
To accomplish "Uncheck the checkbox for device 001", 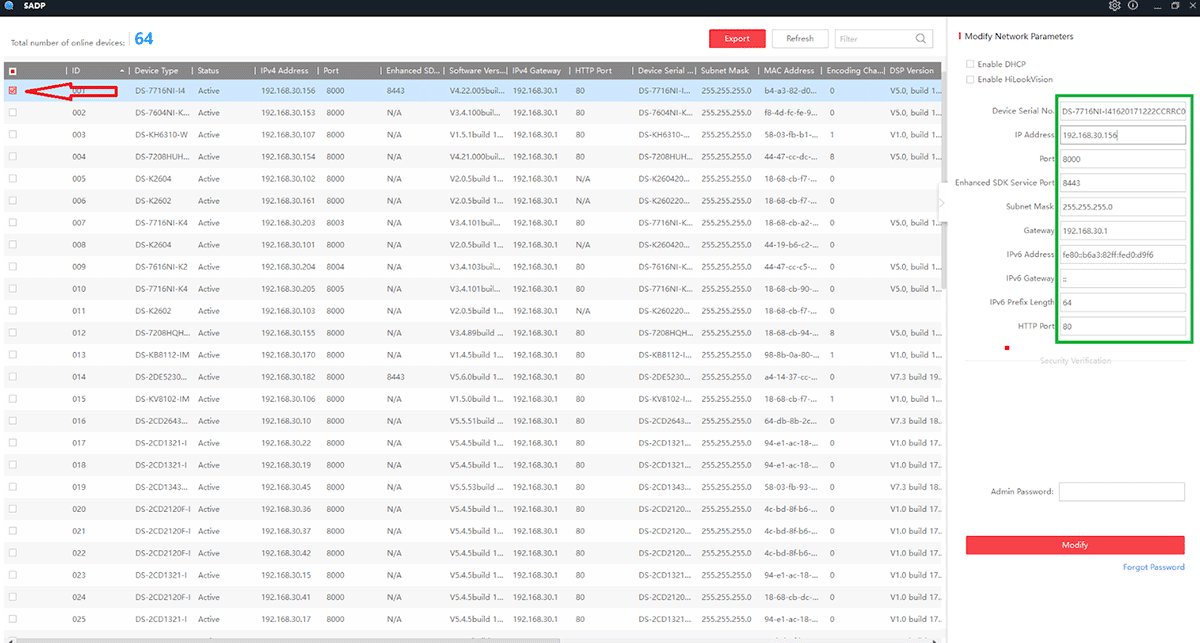I will [x=12, y=91].
